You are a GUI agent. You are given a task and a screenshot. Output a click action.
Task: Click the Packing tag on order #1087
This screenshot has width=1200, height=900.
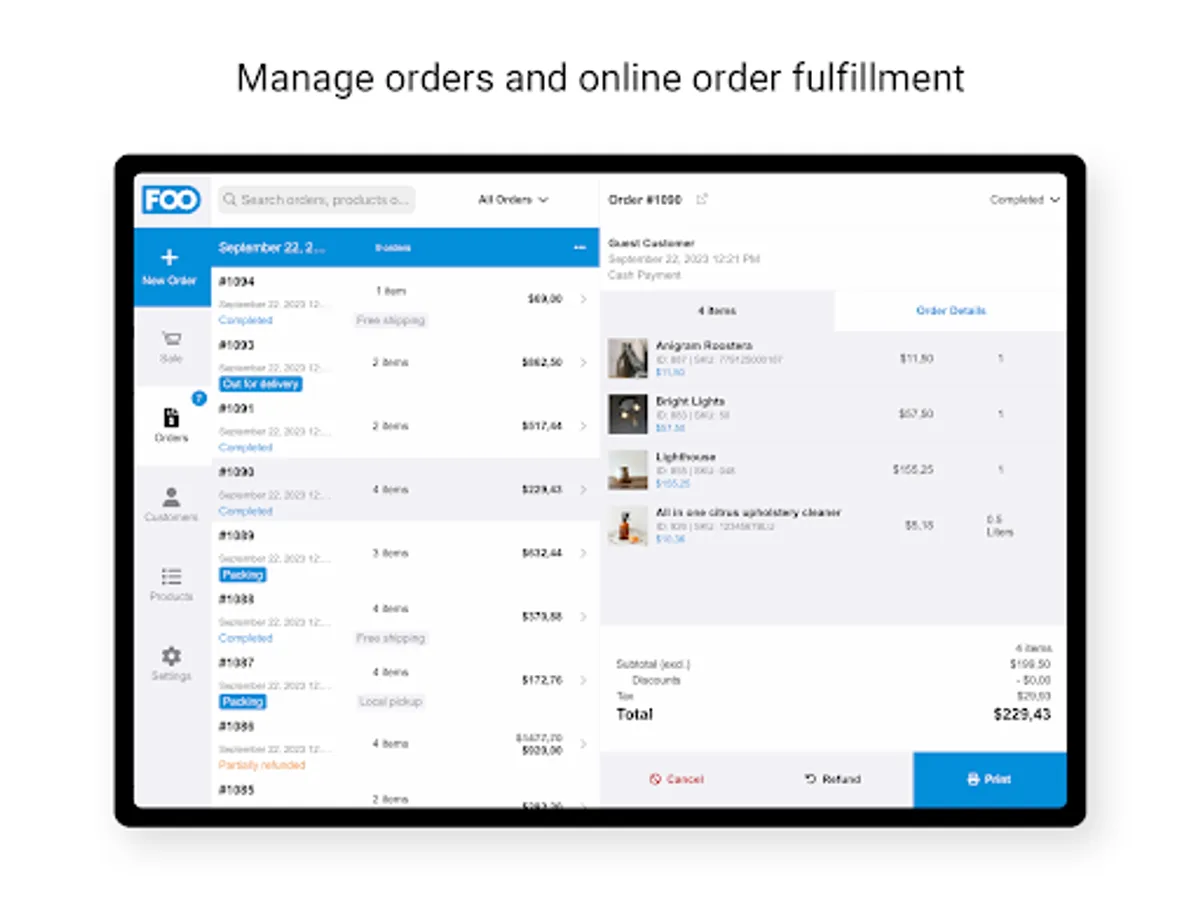(x=242, y=702)
